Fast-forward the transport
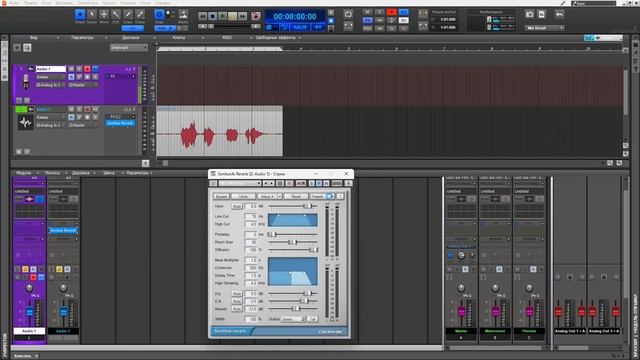This screenshot has width=640, height=360. click(x=242, y=16)
